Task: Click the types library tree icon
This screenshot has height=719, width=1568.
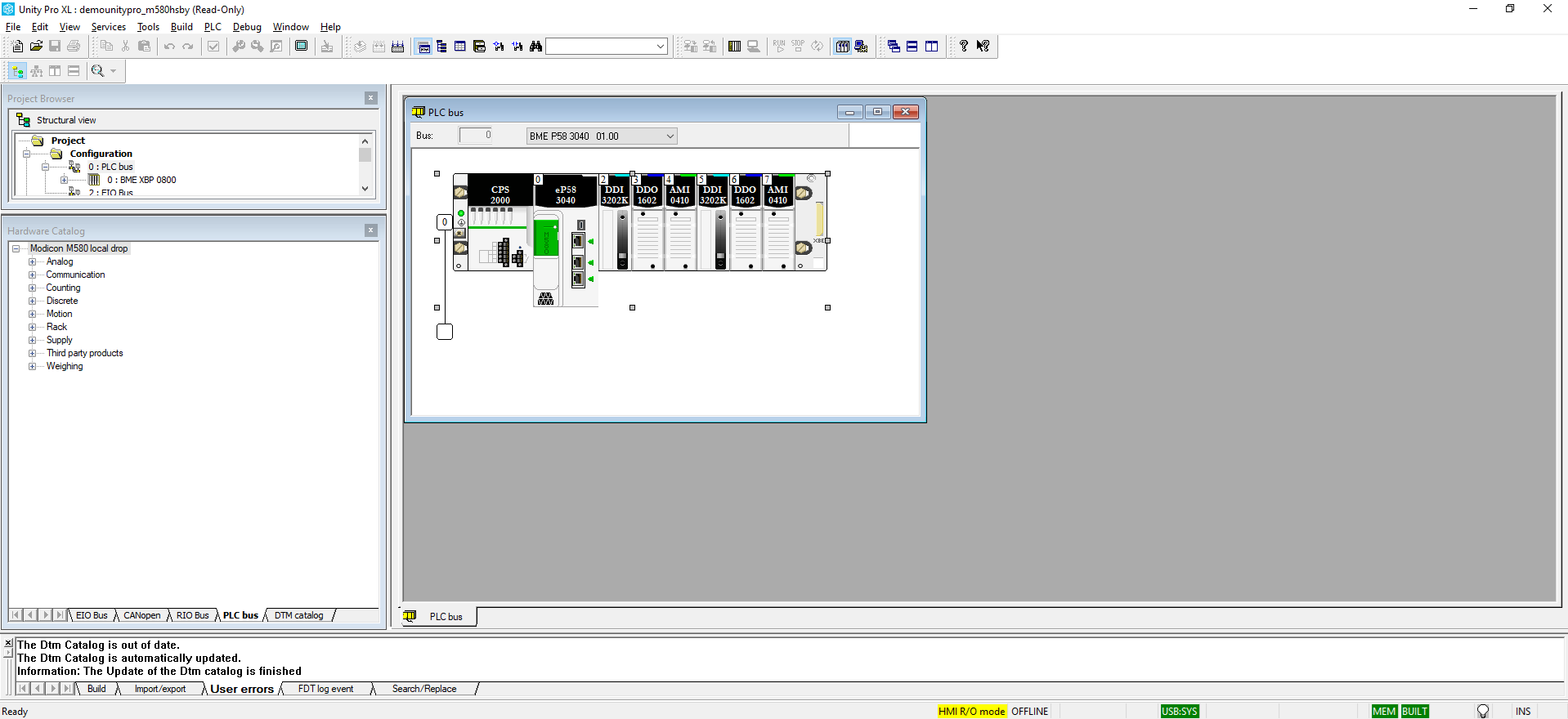Action: pyautogui.click(x=442, y=47)
